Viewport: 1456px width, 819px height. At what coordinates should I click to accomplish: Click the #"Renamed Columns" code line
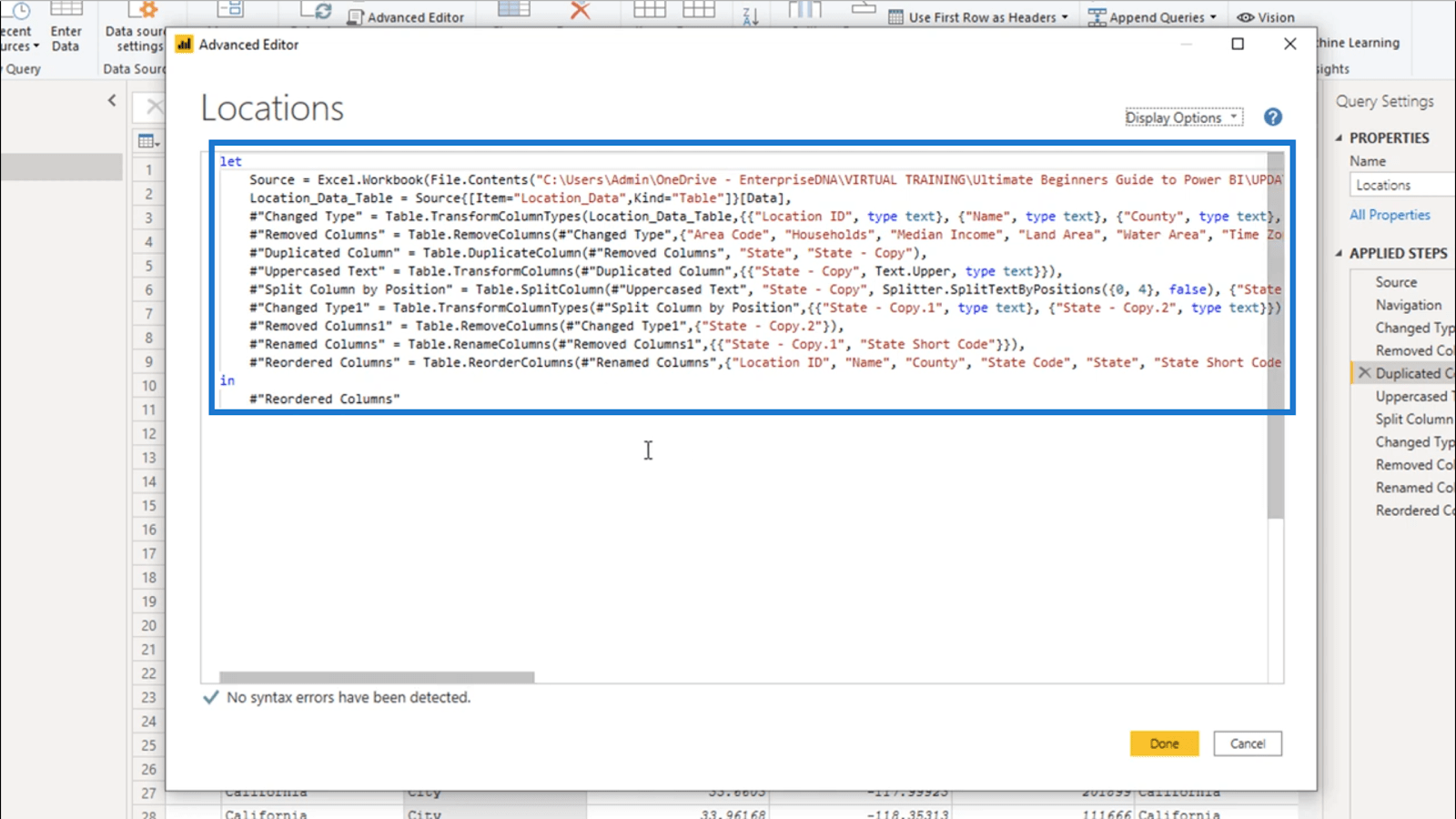pyautogui.click(x=637, y=344)
